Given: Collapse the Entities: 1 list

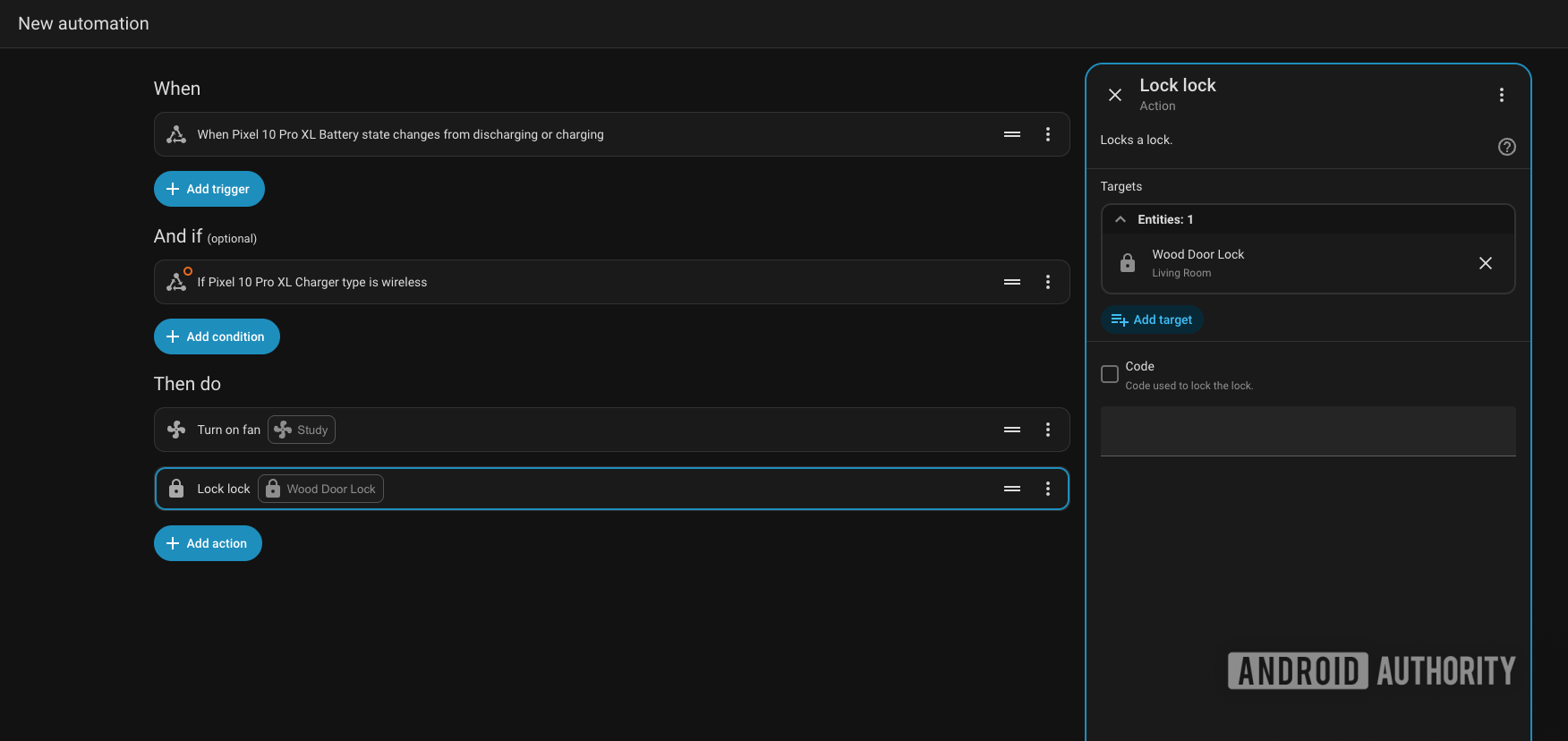Looking at the screenshot, I should 1121,219.
